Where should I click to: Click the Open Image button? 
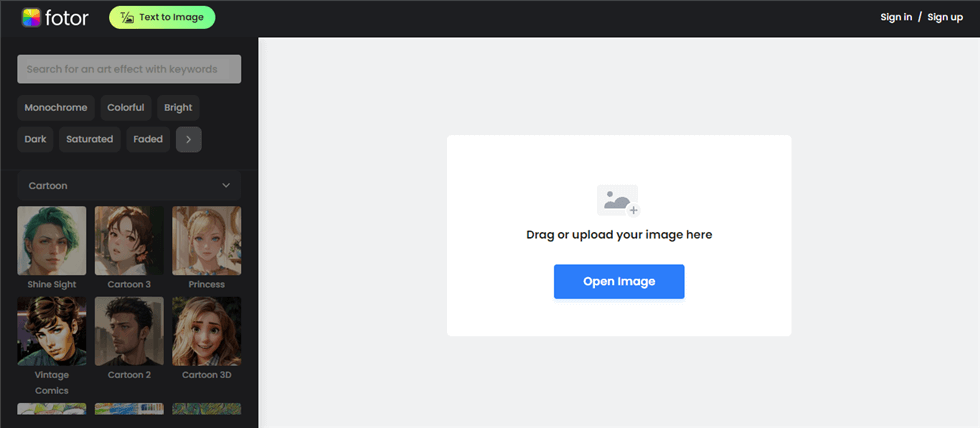tap(619, 282)
